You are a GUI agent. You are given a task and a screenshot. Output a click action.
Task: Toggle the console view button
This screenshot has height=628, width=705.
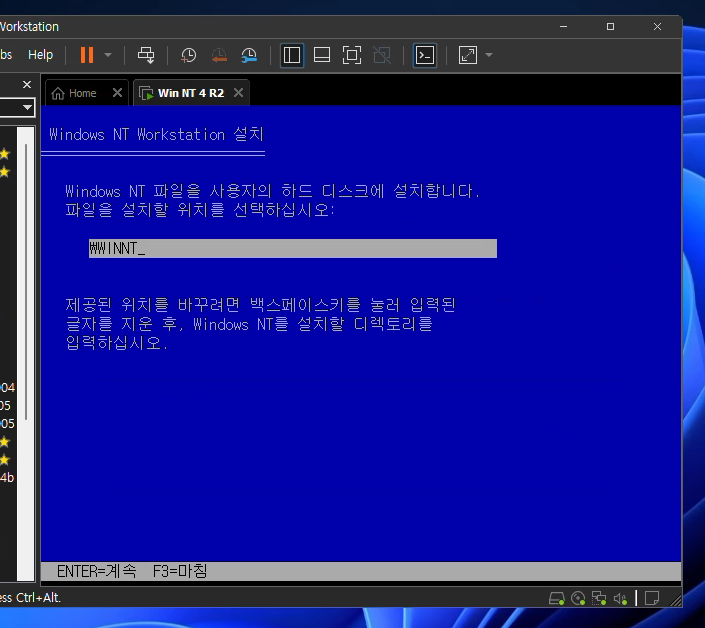(425, 55)
